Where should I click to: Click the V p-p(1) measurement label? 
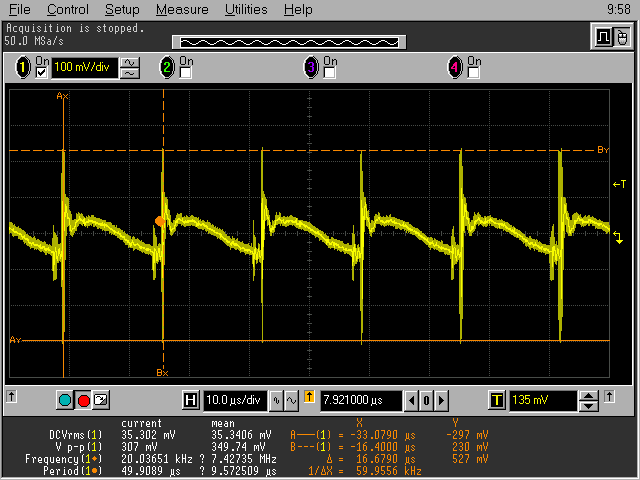pyautogui.click(x=78, y=447)
